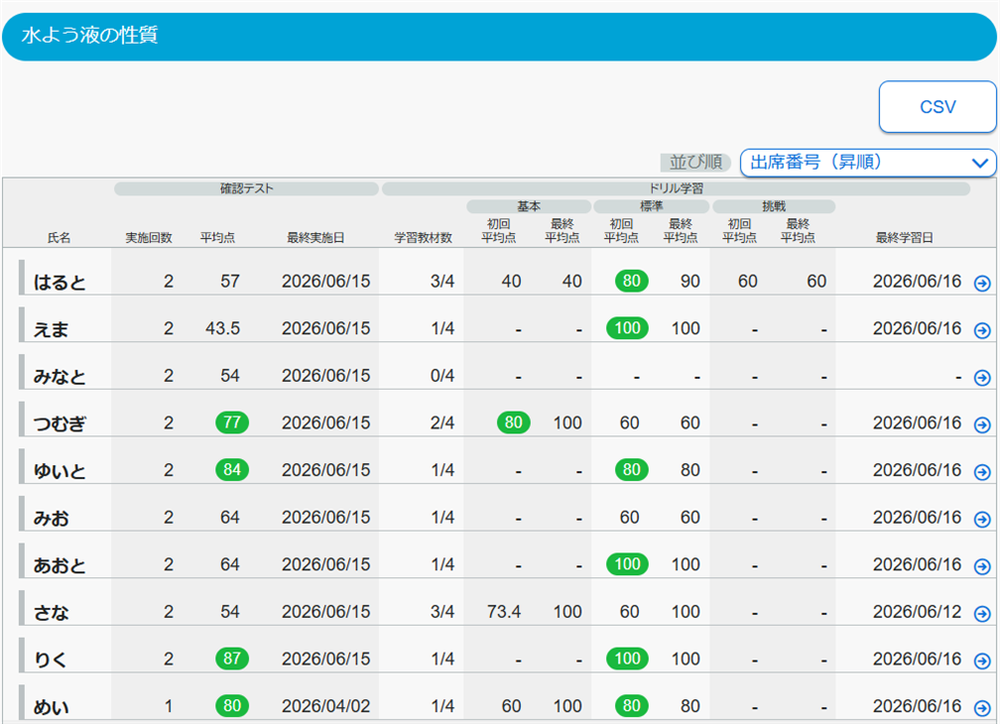Click the ドリル学習 group header
The image size is (1000, 724).
[676, 189]
